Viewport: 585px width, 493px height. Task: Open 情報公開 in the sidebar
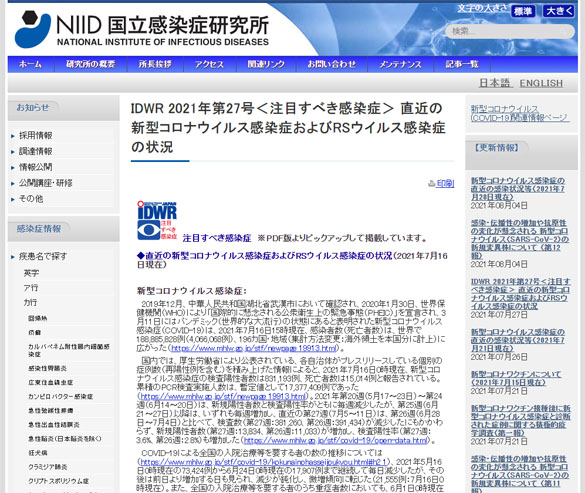click(35, 167)
